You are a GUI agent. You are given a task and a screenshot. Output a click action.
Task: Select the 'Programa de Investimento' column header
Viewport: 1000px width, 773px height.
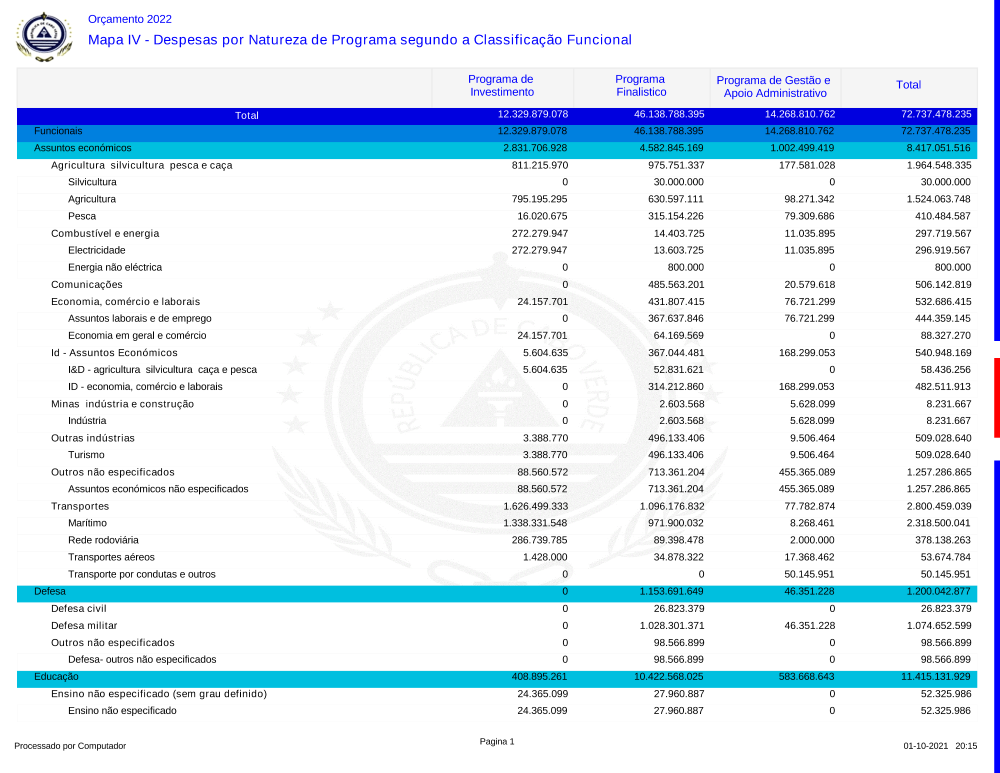[501, 86]
